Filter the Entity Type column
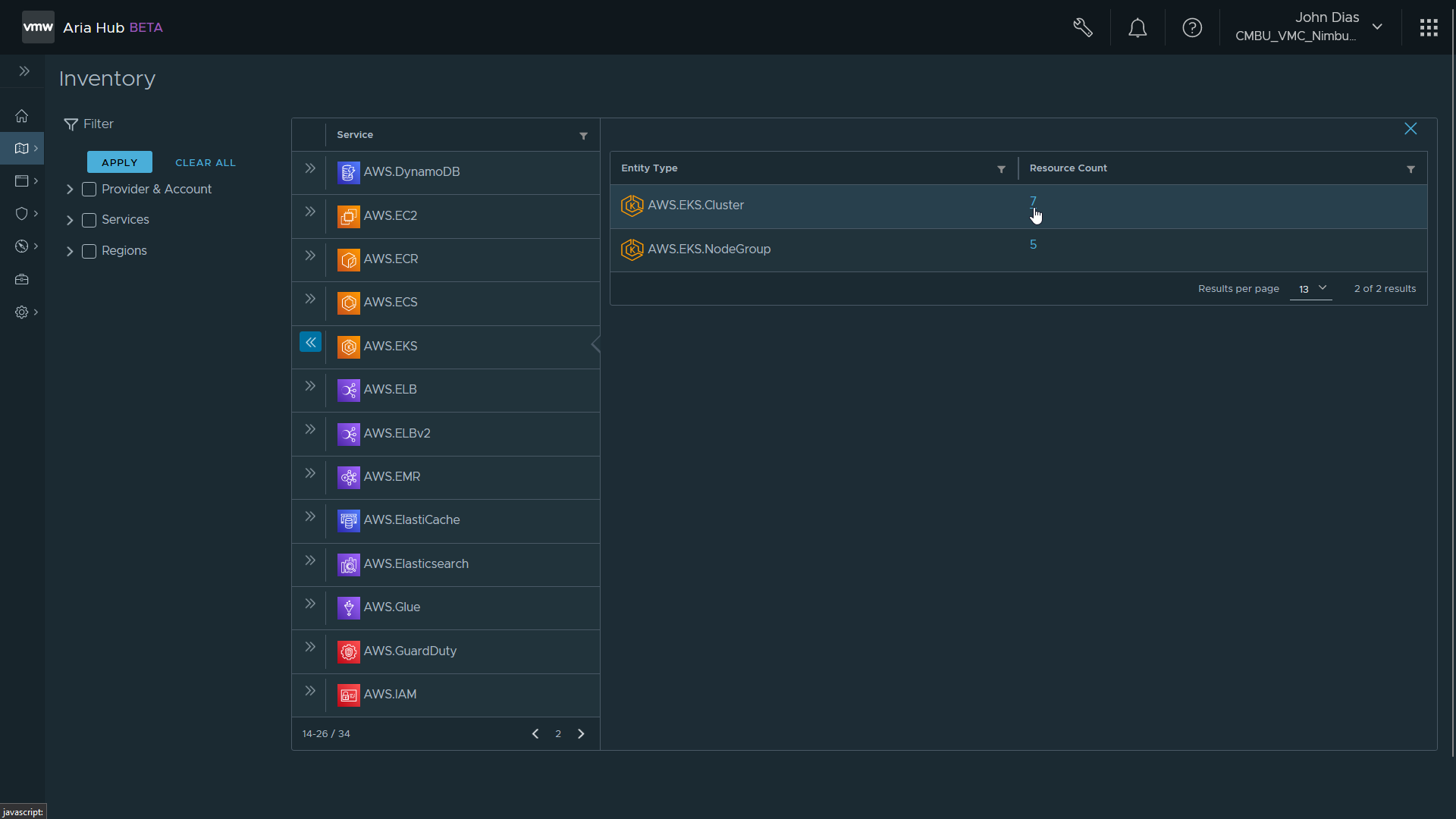Image resolution: width=1456 pixels, height=819 pixels. pos(1001,169)
